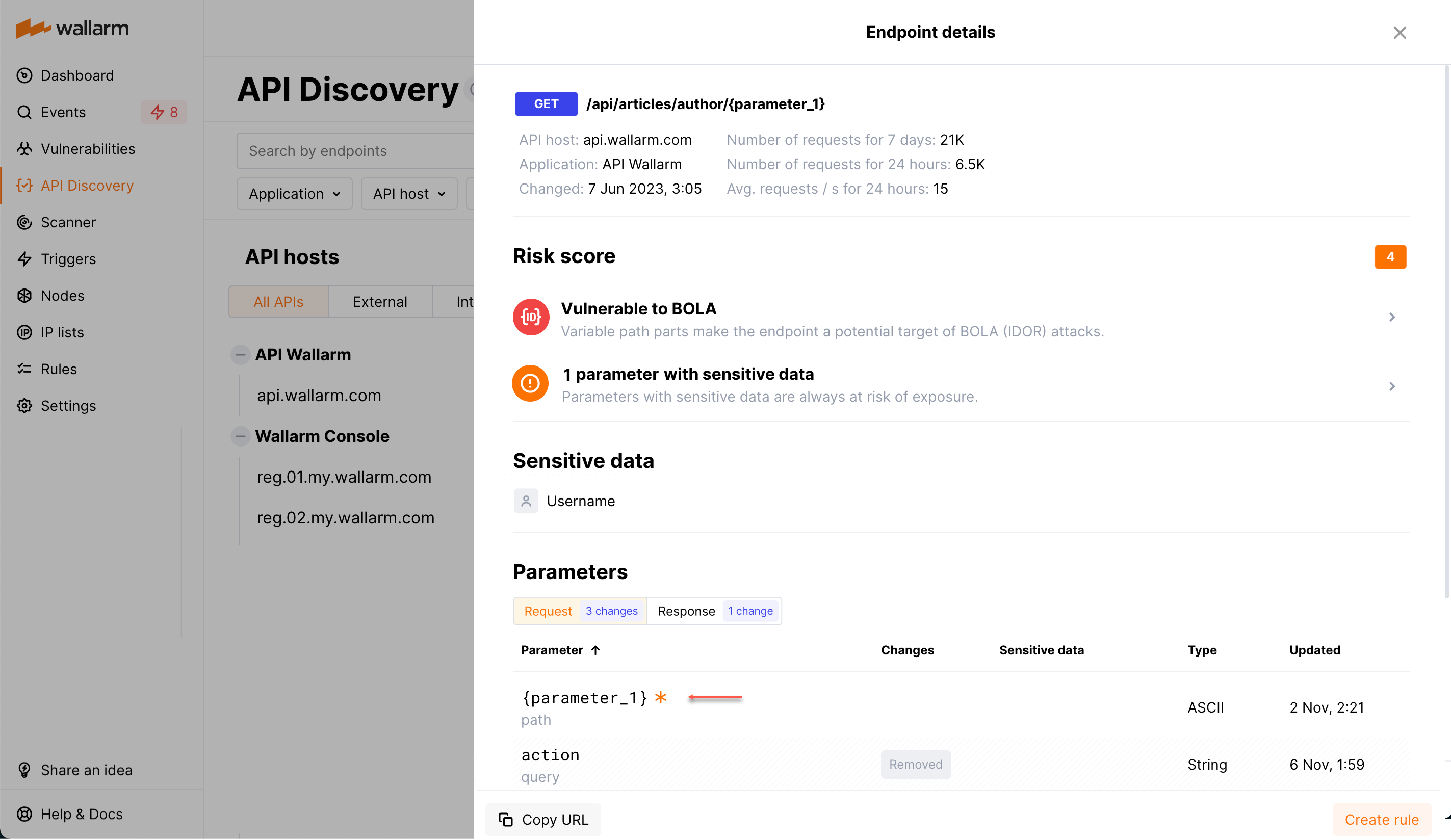
Task: Switch to the Request parameters tab
Action: tap(580, 612)
